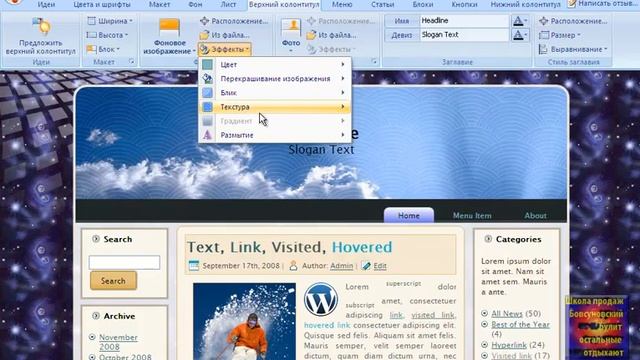640x360 pixels.
Task: Expand Макет group dialog launcher
Action: (132, 62)
